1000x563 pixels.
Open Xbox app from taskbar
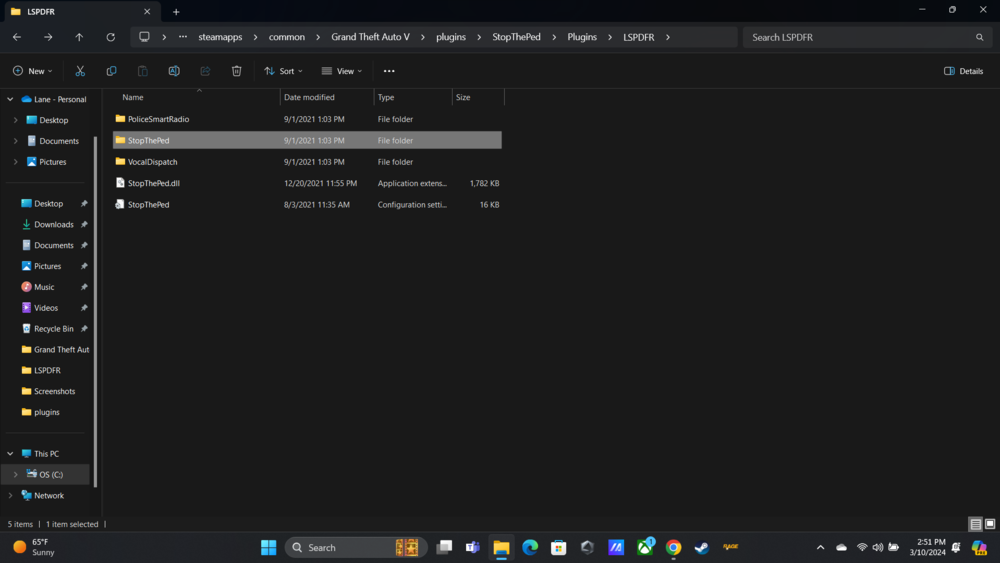tap(645, 547)
